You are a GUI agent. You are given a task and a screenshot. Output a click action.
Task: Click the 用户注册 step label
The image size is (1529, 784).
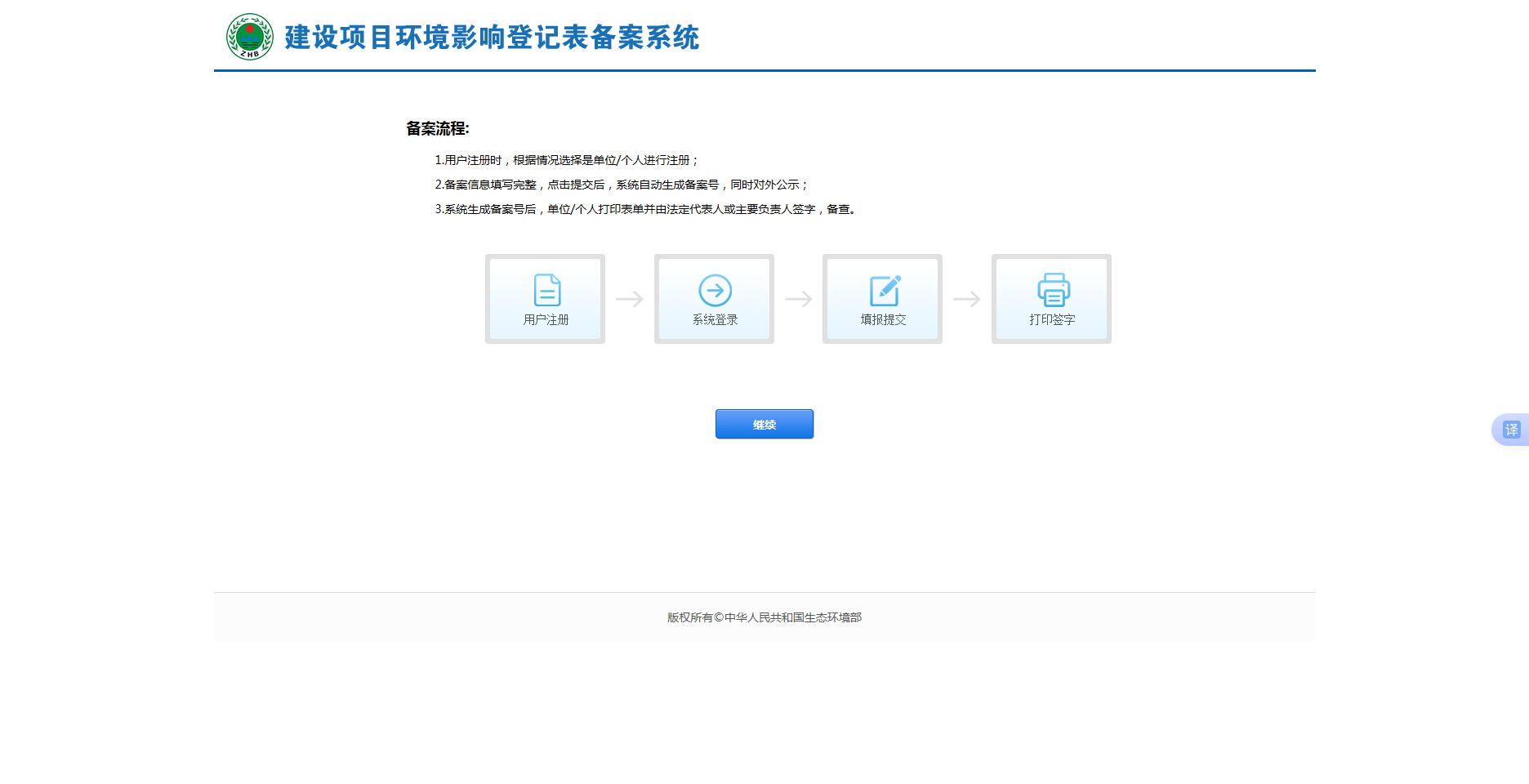[546, 320]
